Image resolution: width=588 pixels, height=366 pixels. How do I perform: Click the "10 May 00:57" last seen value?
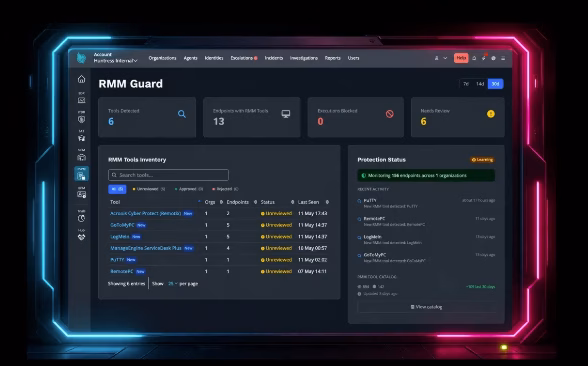pos(312,248)
